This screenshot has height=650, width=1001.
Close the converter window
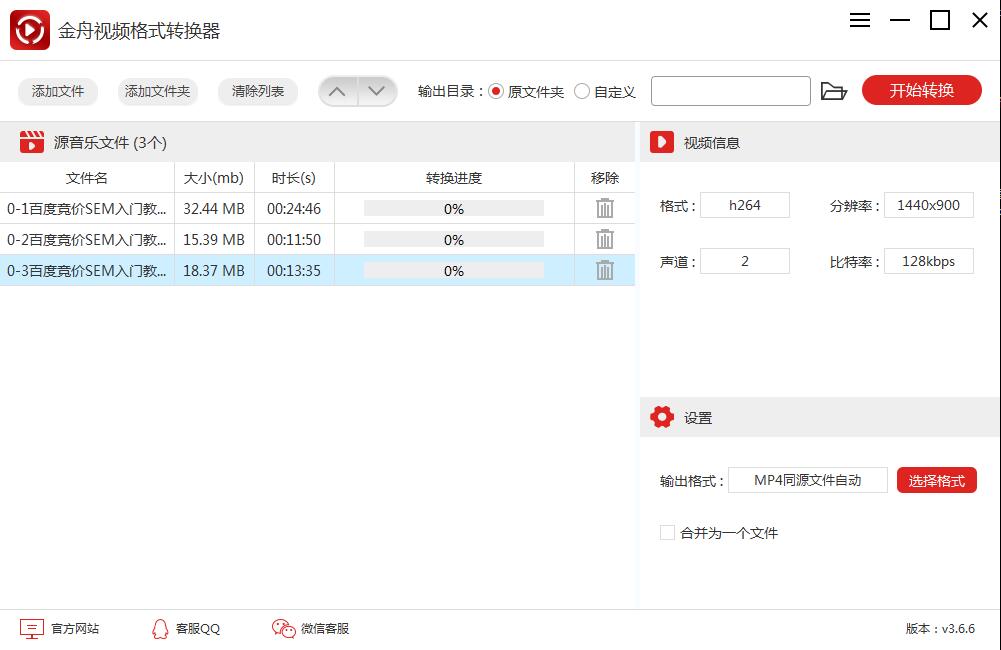[x=980, y=20]
